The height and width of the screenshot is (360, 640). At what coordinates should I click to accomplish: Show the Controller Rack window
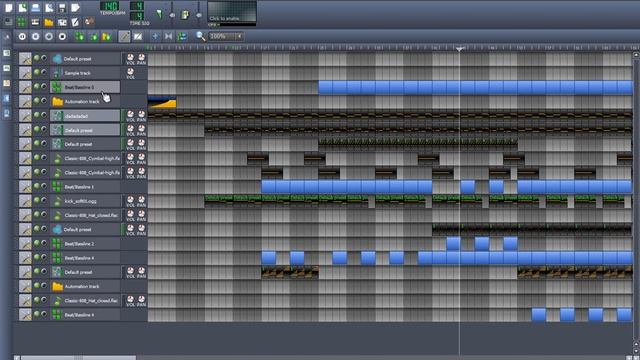coord(89,22)
